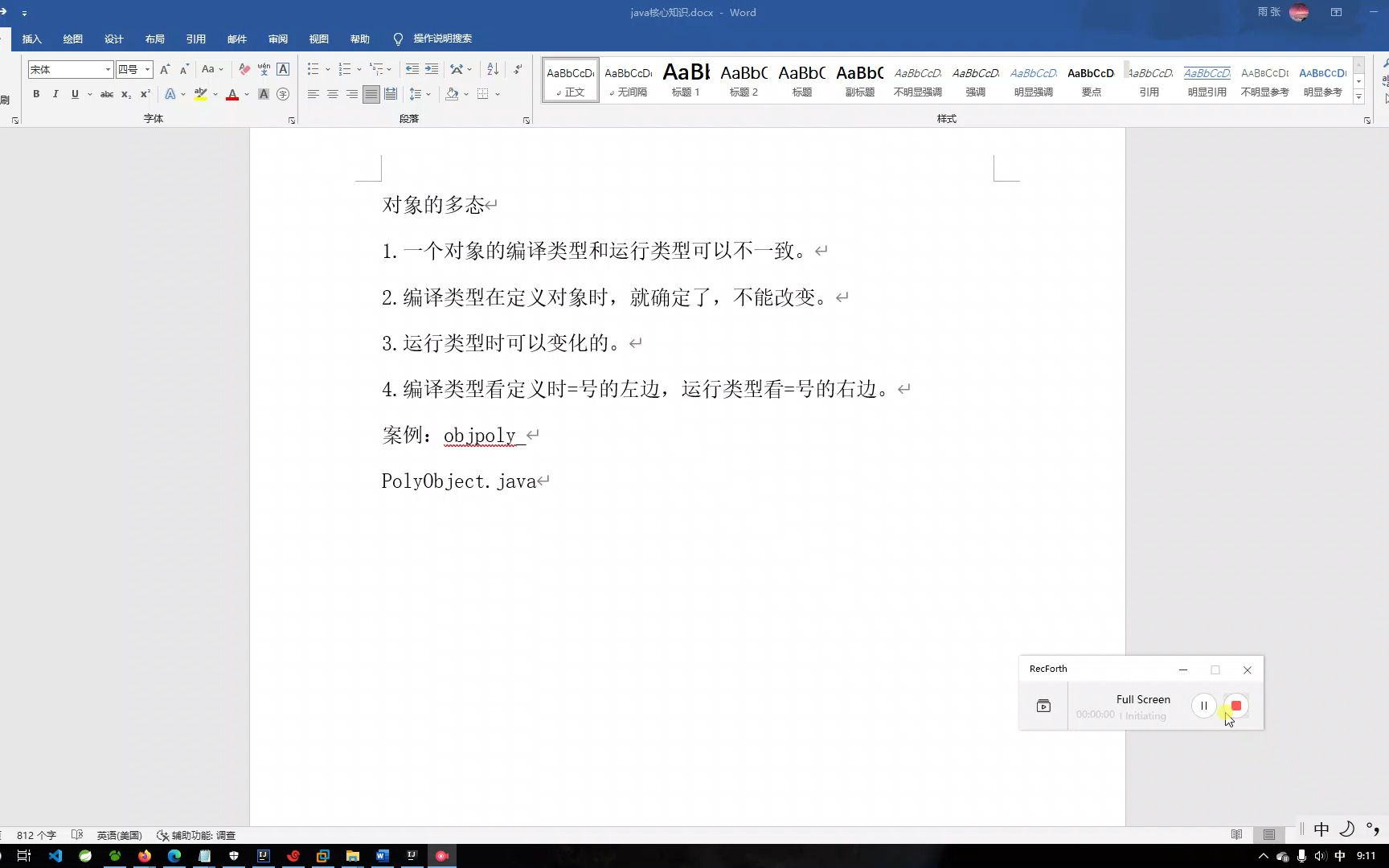The image size is (1389, 868).
Task: Apply superscript formatting
Action: point(145,94)
